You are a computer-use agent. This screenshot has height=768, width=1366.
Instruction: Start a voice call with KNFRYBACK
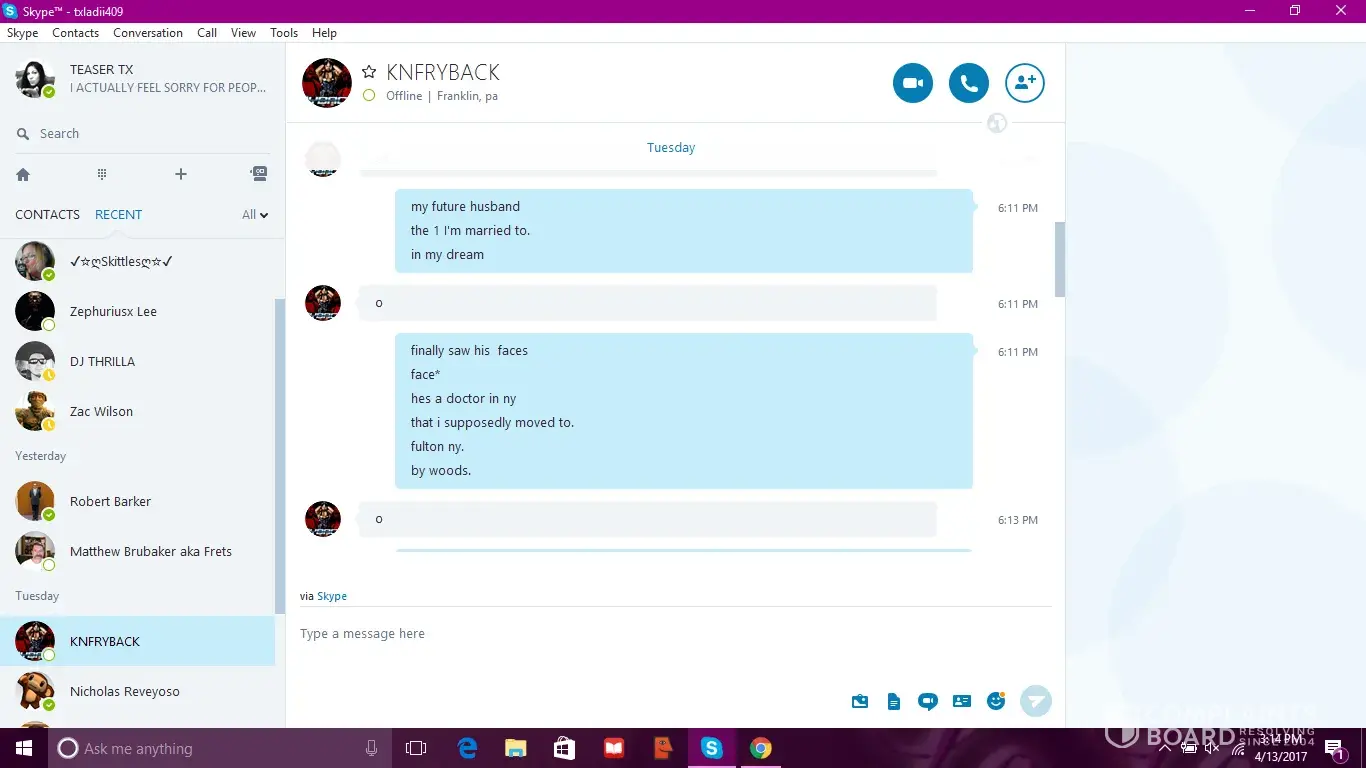969,83
